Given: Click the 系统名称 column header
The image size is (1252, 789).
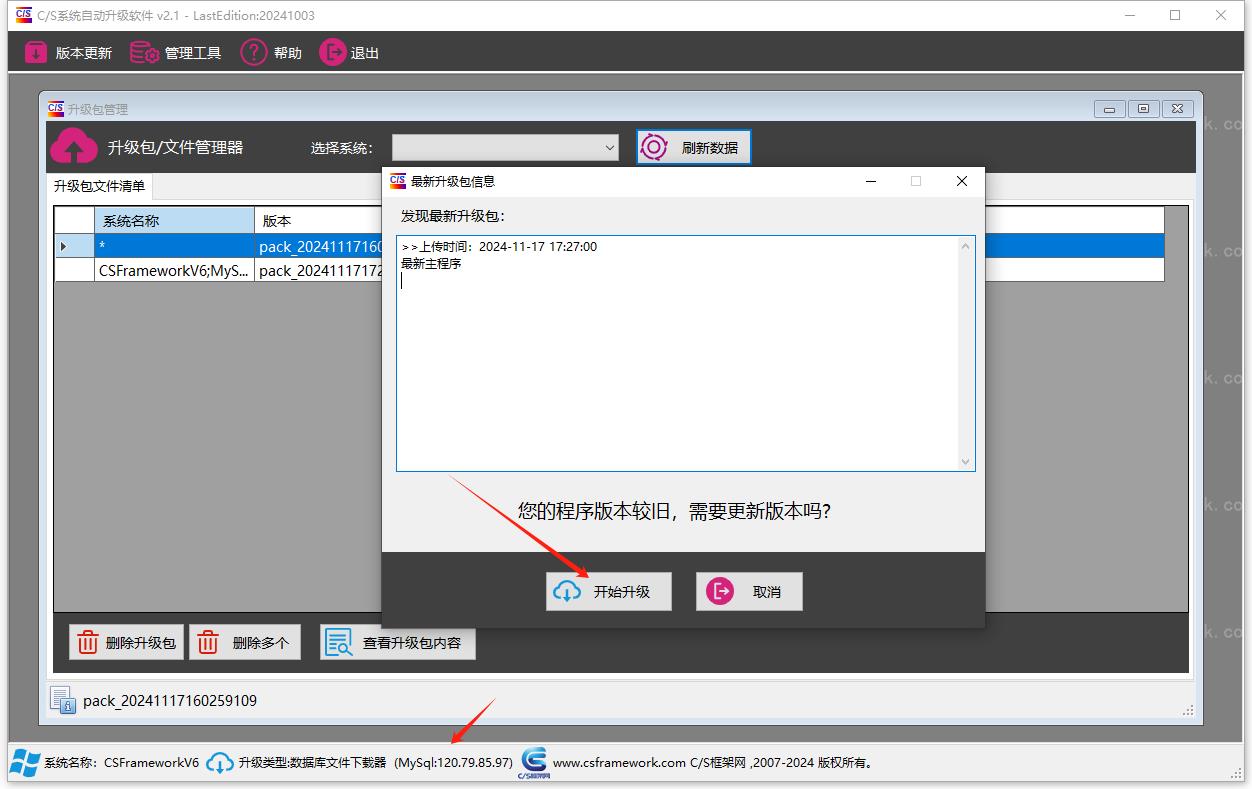Looking at the screenshot, I should [x=174, y=221].
